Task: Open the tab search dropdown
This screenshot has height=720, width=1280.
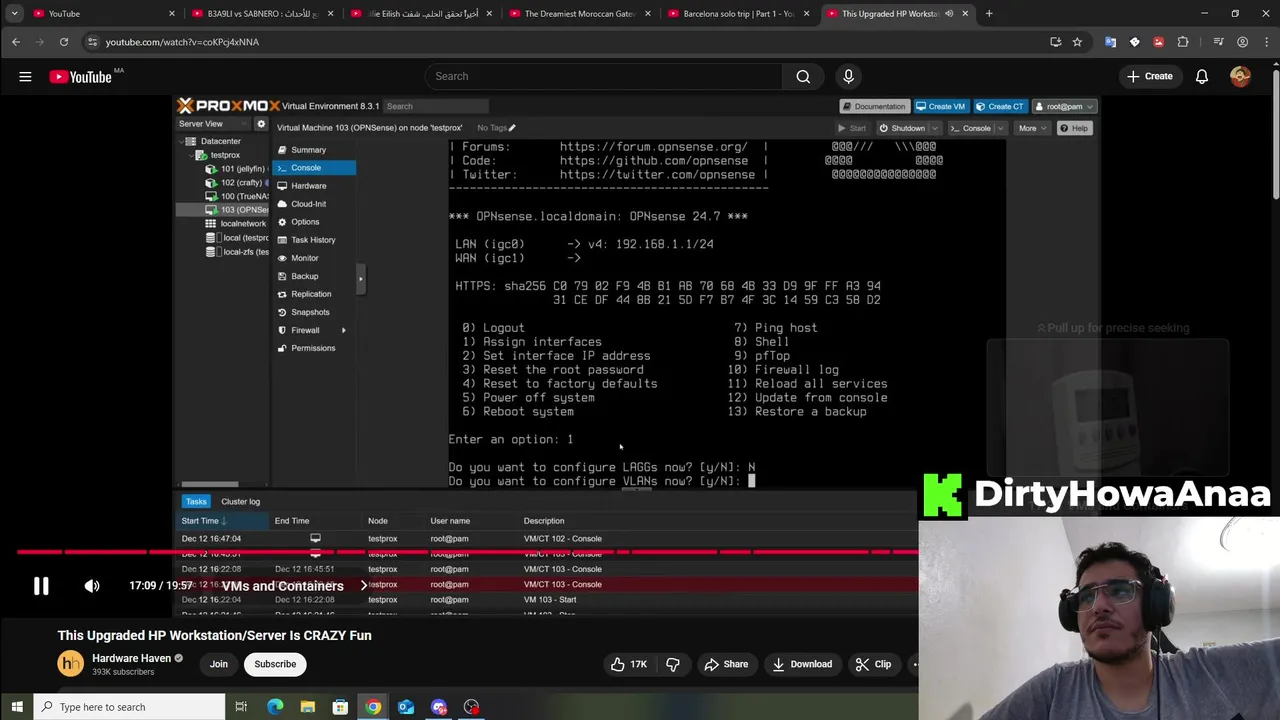Action: tap(14, 14)
